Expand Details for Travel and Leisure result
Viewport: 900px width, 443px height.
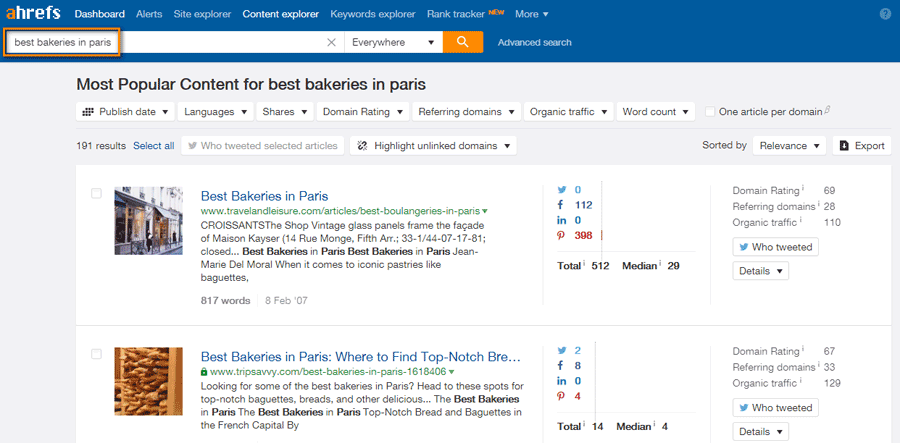[761, 271]
